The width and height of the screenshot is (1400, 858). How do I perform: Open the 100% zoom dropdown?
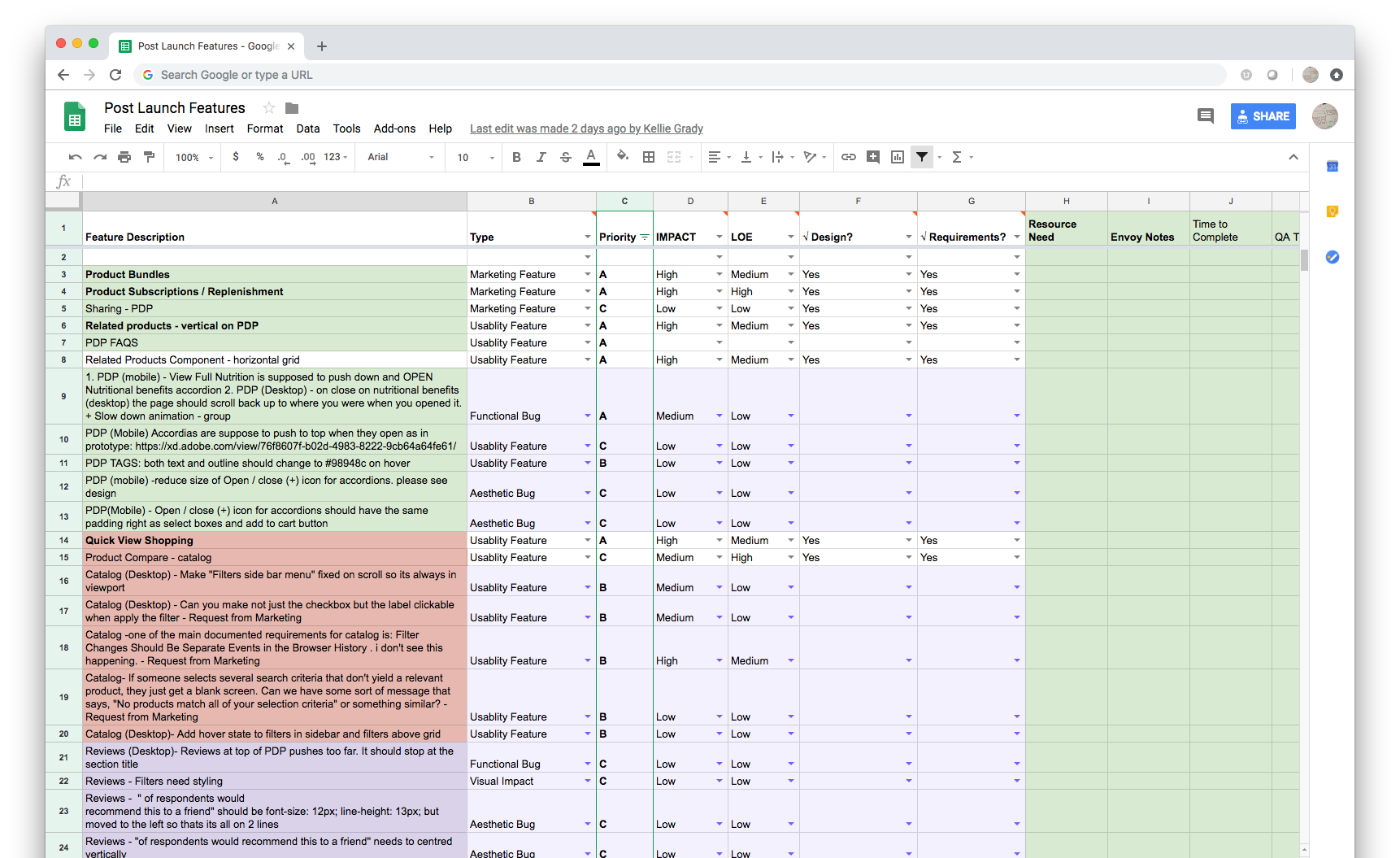[x=194, y=157]
